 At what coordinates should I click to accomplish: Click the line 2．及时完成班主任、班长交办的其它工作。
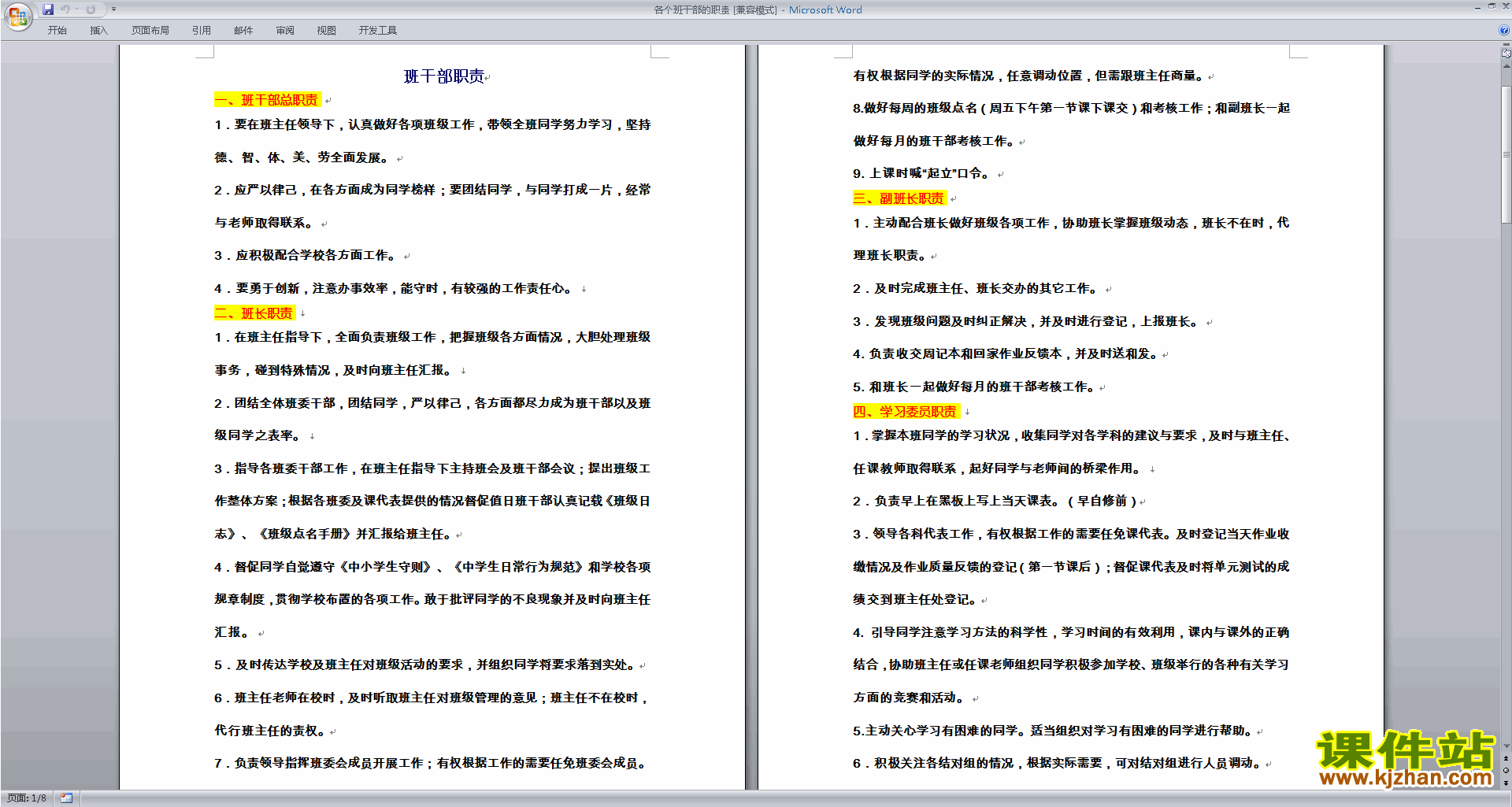point(976,289)
